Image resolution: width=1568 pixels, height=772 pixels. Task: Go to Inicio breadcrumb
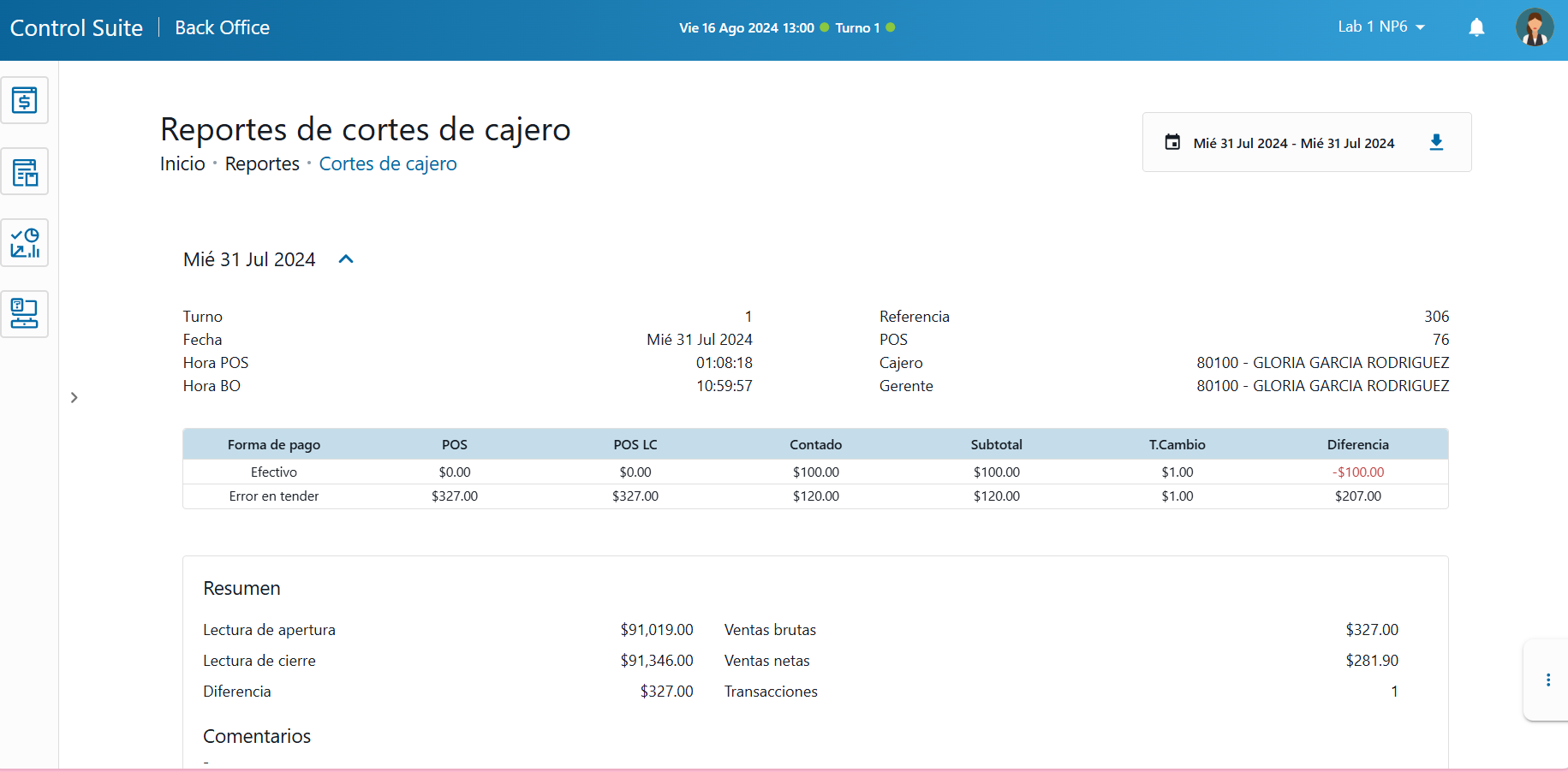182,163
